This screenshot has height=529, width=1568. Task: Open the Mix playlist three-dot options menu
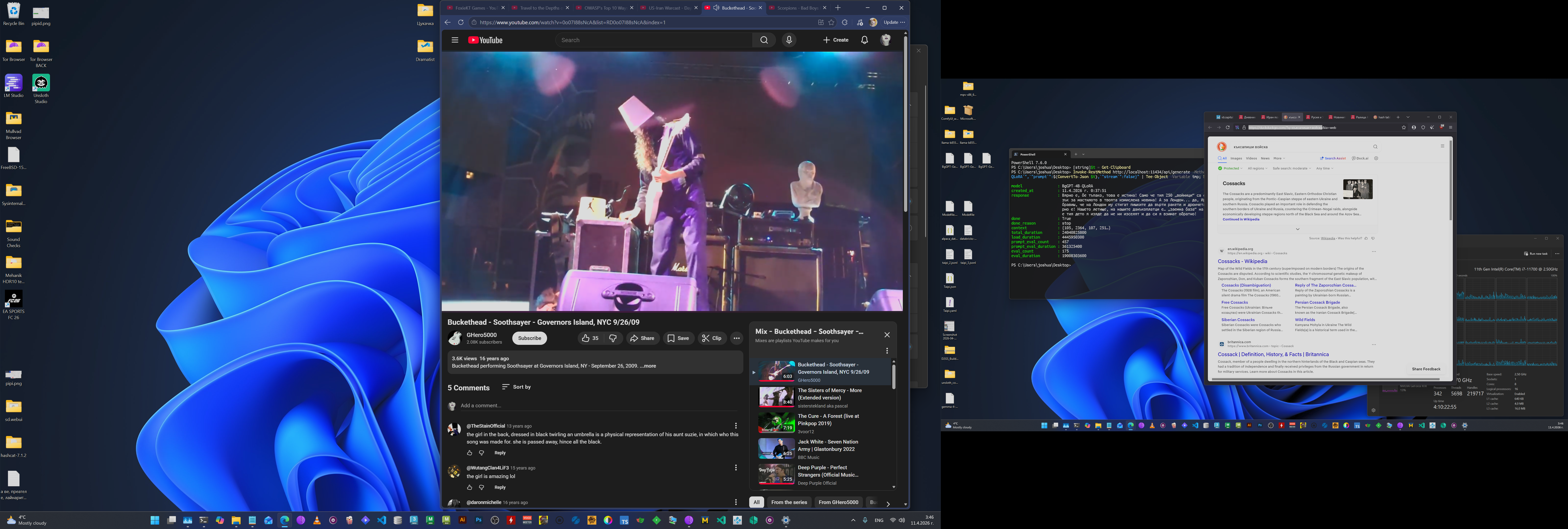pos(887,351)
